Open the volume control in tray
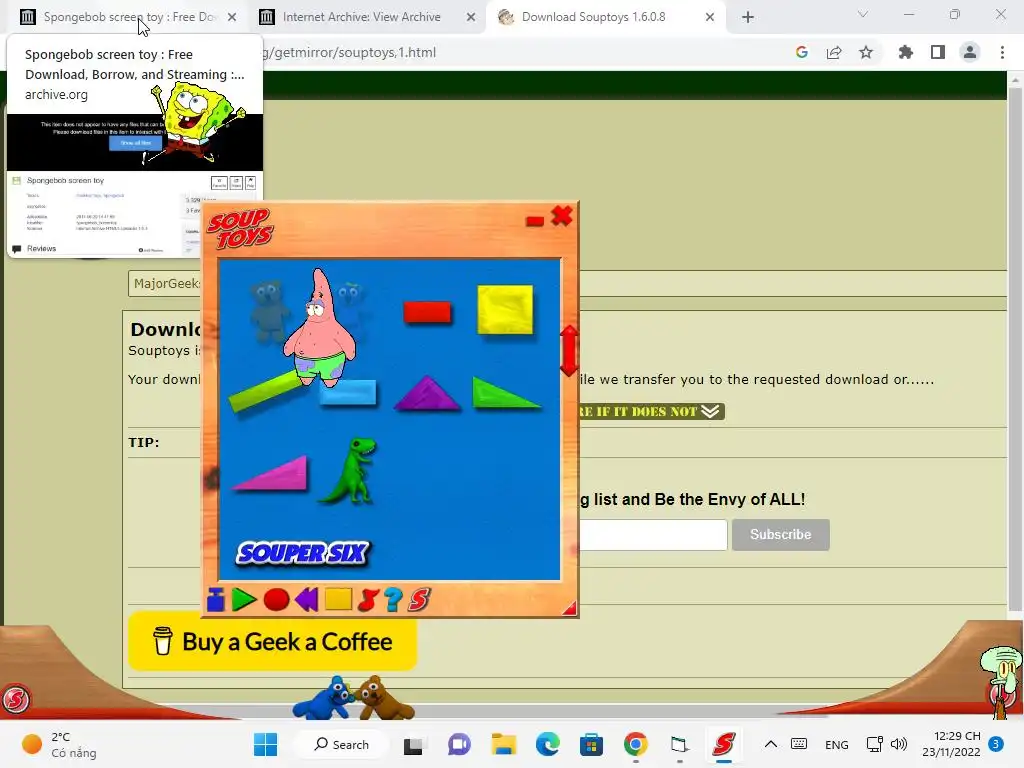The width and height of the screenshot is (1024, 768). pyautogui.click(x=899, y=744)
